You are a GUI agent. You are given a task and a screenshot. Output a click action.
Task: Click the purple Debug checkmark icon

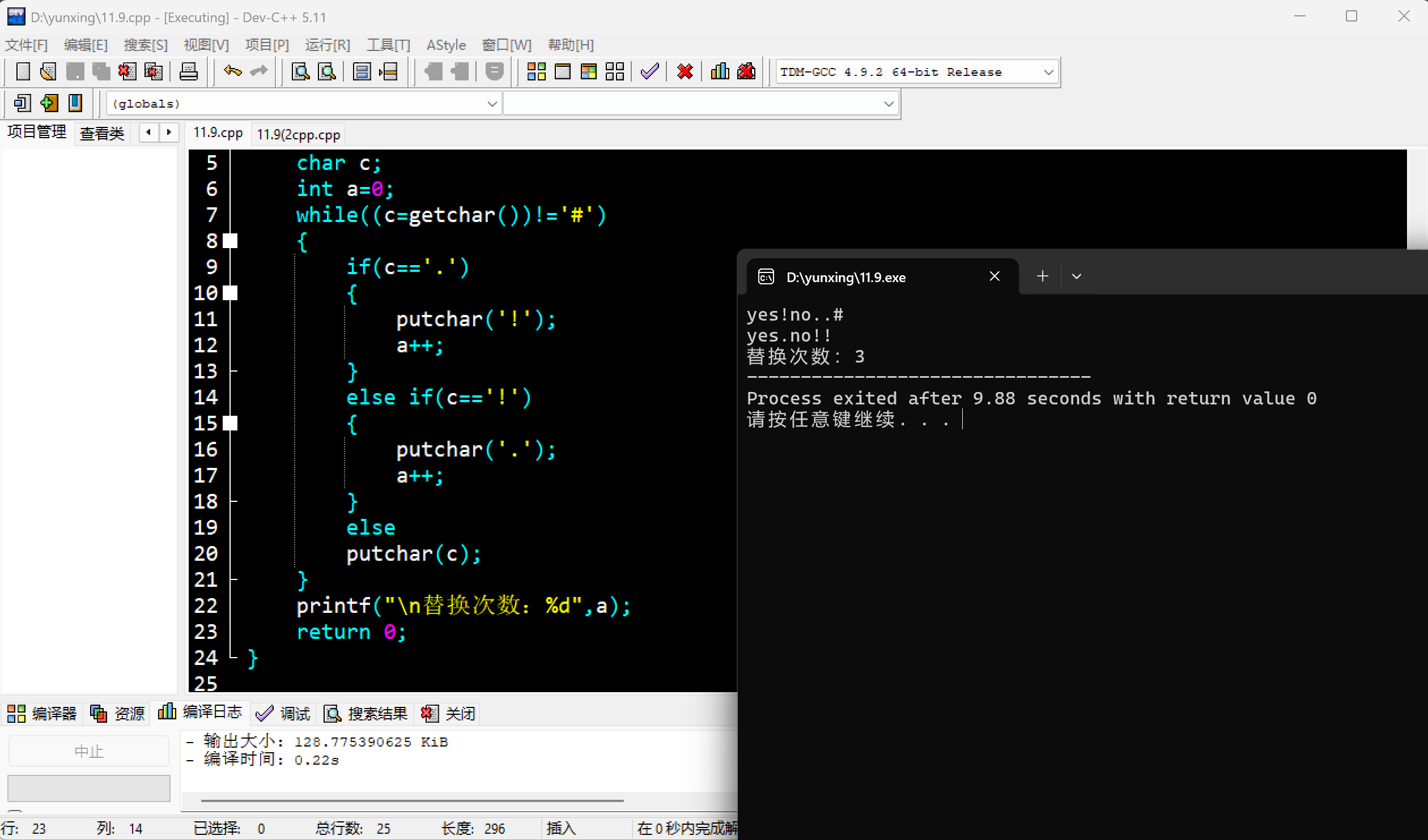[x=649, y=72]
